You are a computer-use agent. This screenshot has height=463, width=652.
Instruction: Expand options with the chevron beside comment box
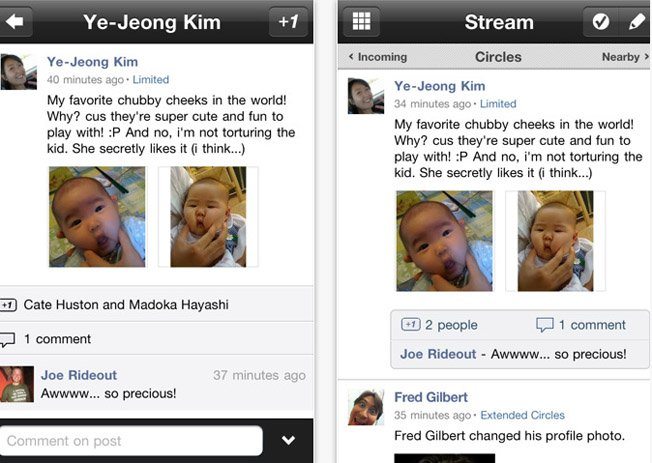pos(289,440)
